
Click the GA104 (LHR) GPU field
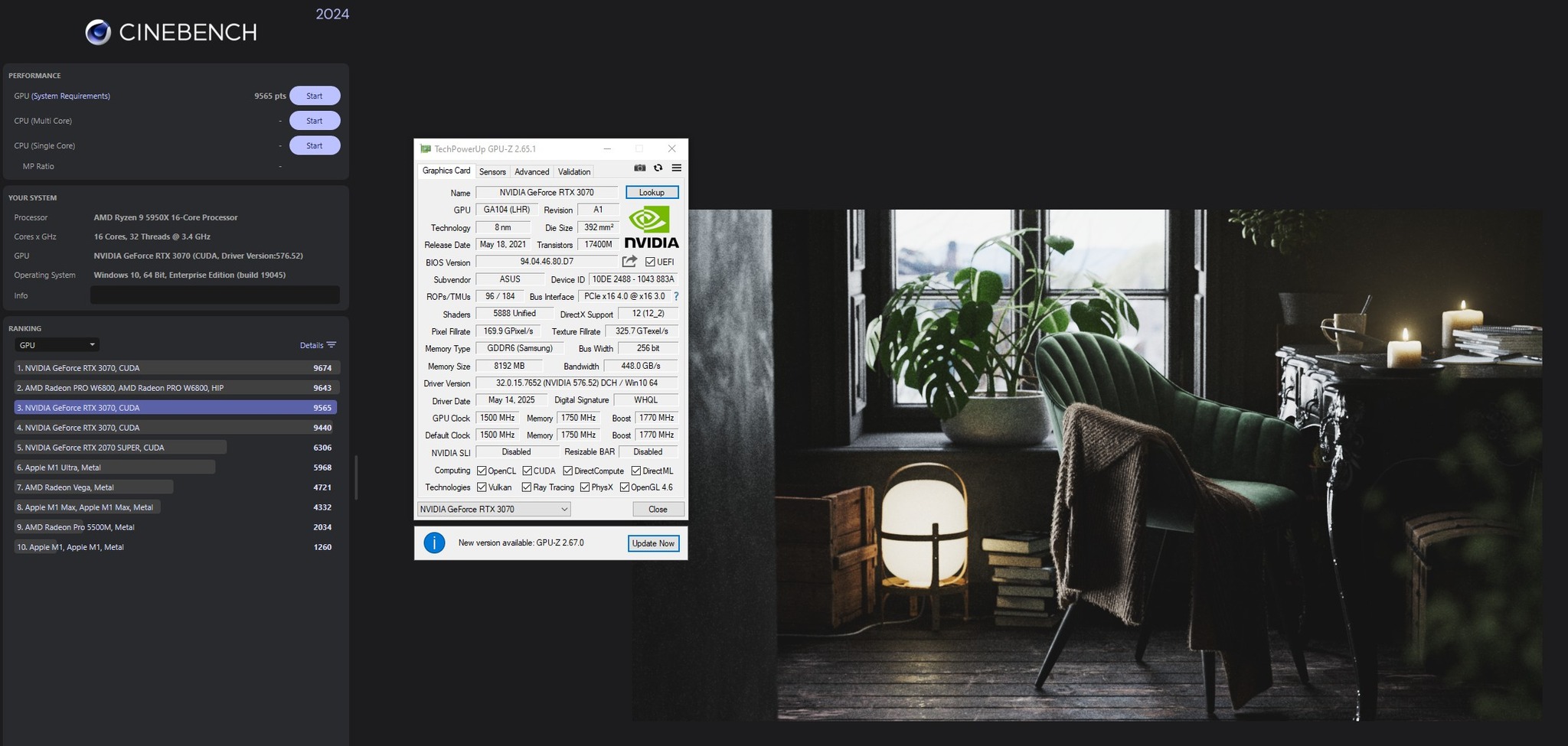507,210
